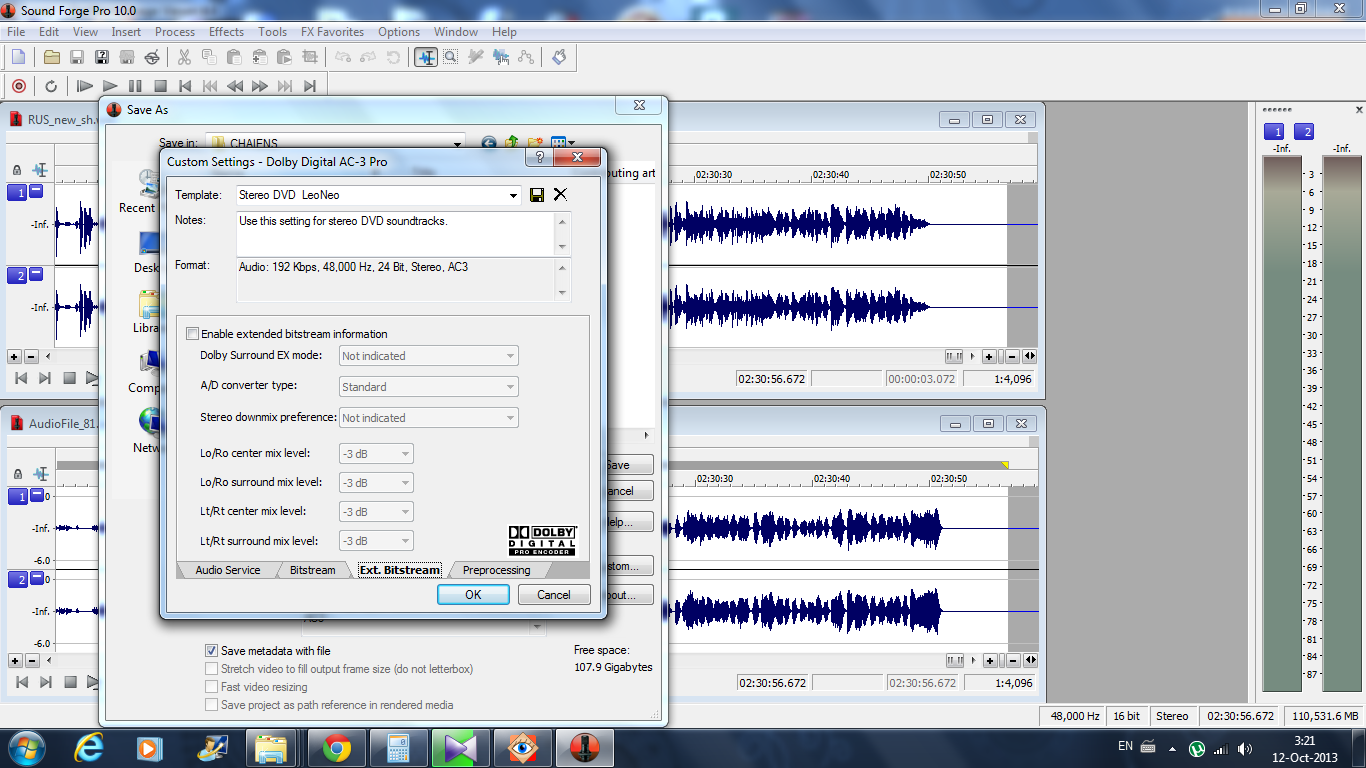
Task: Open the Views menu icon in Save As
Action: (x=562, y=144)
